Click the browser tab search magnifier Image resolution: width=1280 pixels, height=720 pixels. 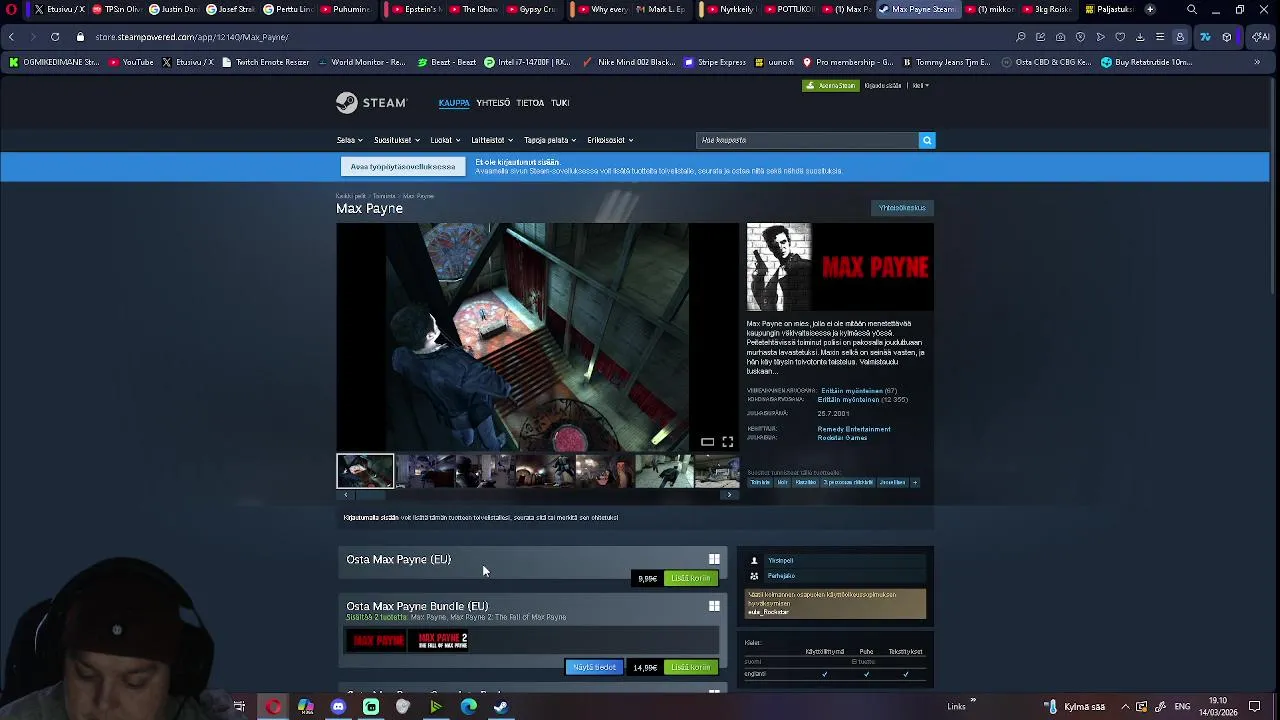pos(1192,9)
